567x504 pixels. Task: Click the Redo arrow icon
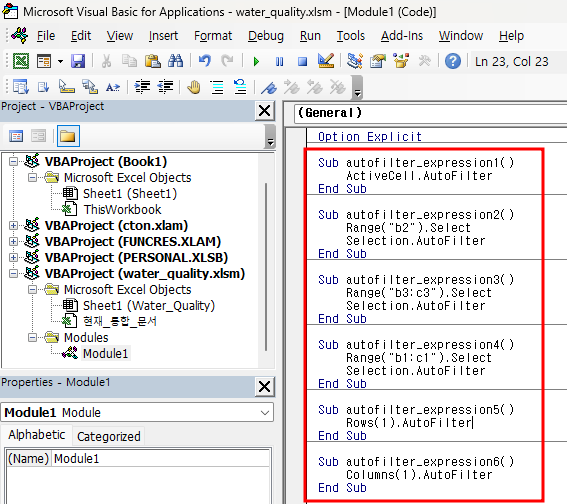tap(227, 61)
